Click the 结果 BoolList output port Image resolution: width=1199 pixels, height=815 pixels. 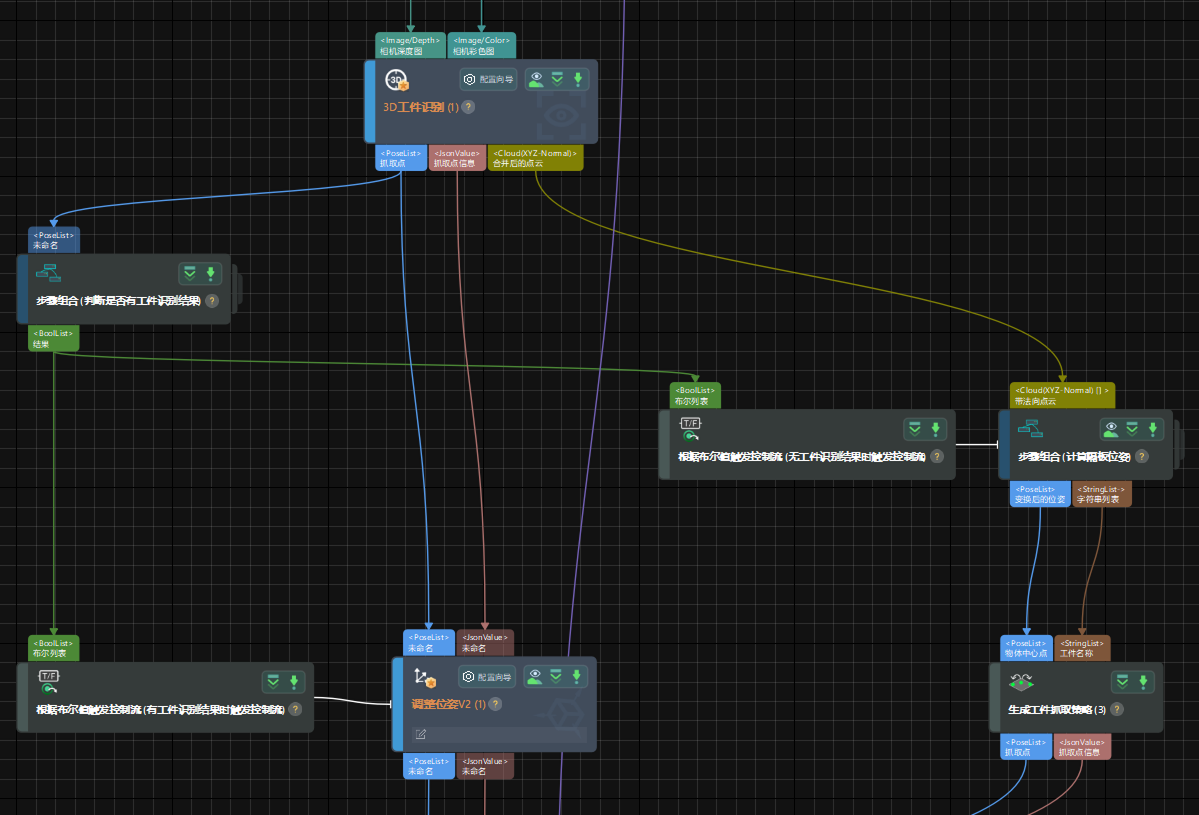(54, 339)
